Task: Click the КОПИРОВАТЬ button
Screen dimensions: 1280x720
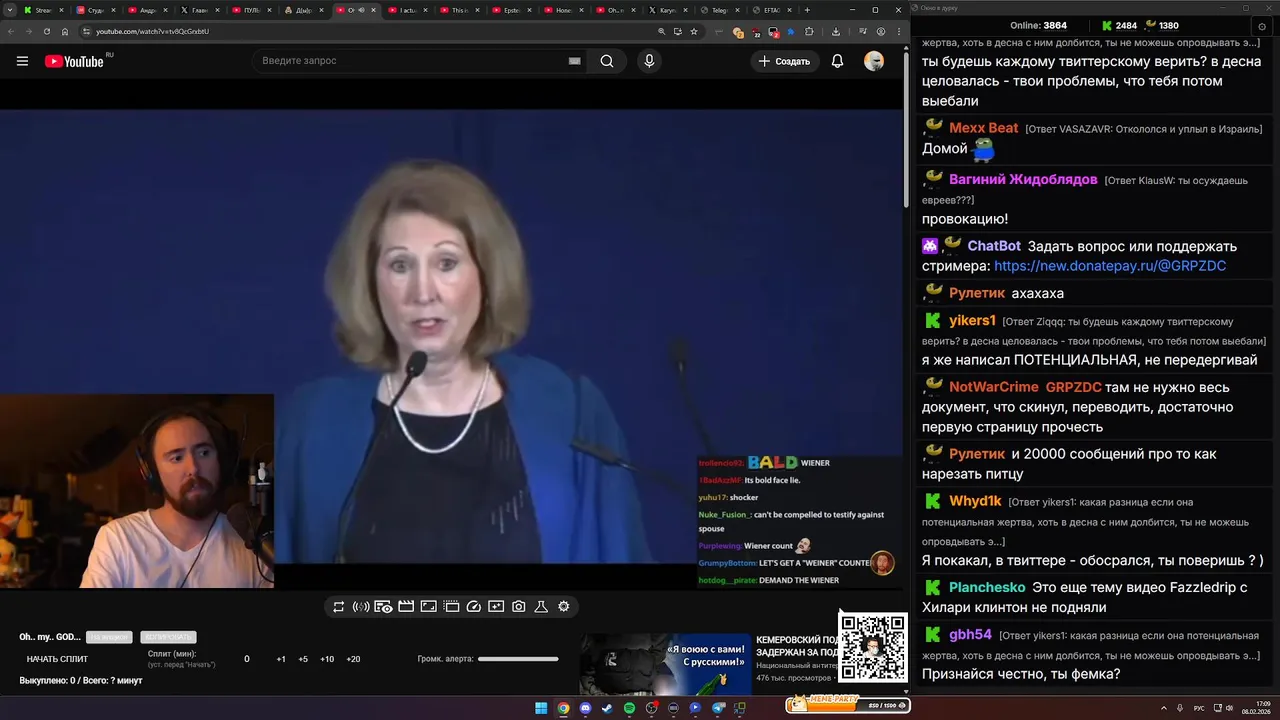Action: (168, 637)
